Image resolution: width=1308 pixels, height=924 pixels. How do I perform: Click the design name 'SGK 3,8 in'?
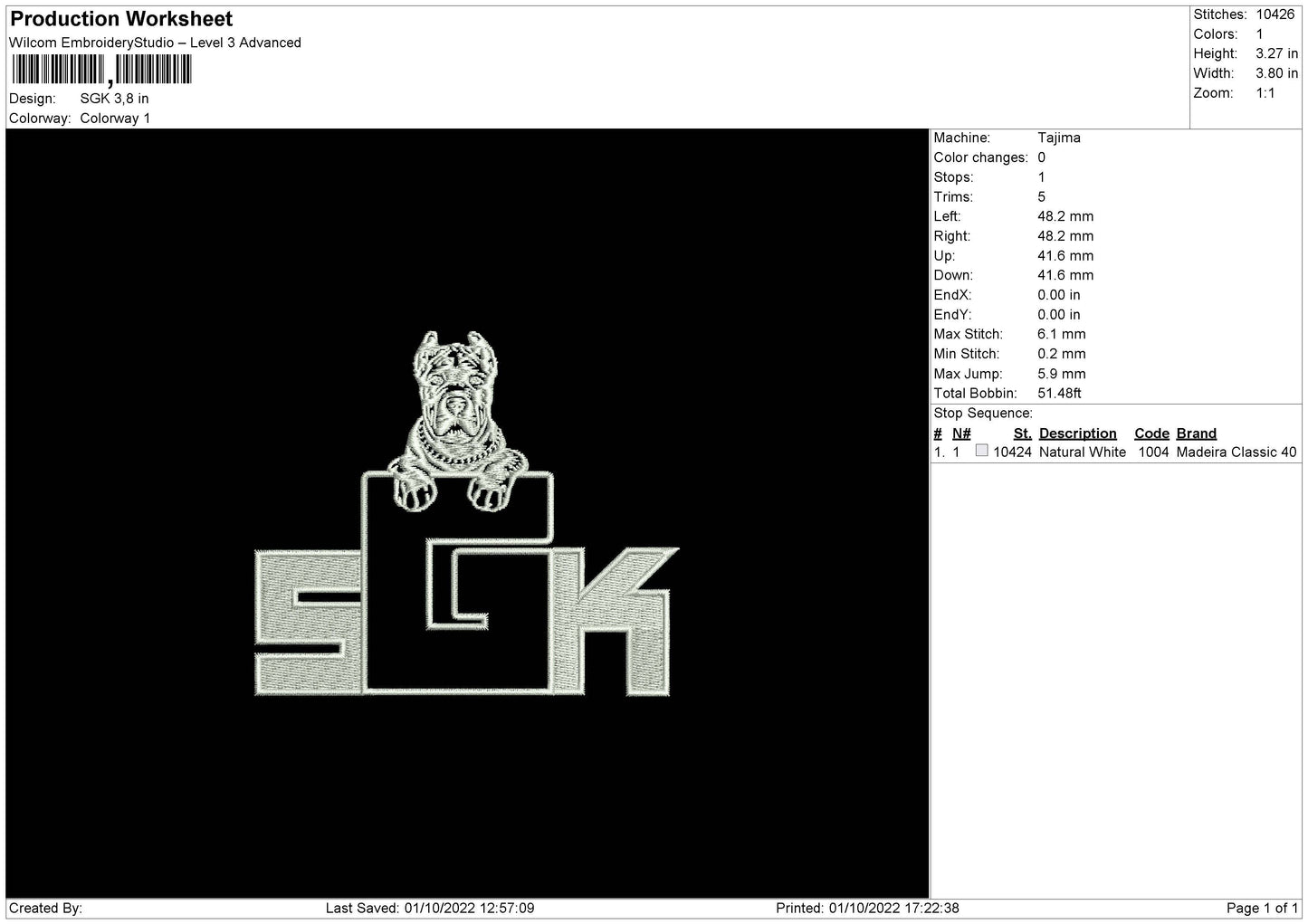coord(114,99)
